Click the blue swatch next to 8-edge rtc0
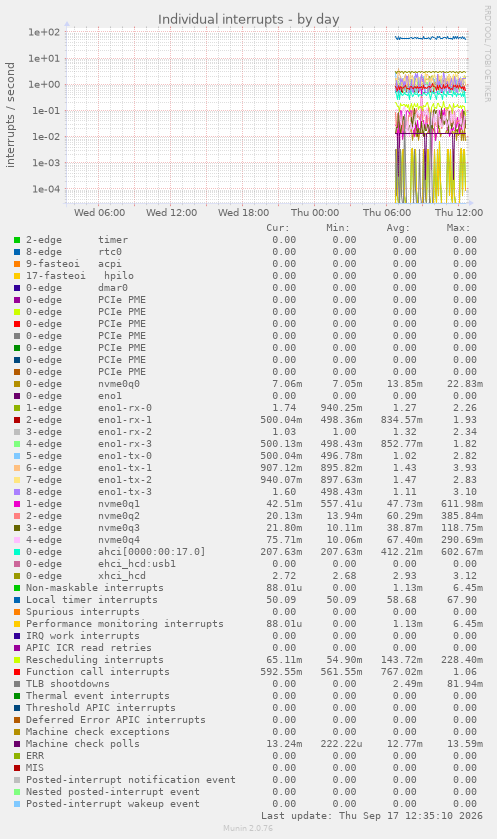This screenshot has height=839, width=497. [x=17, y=251]
